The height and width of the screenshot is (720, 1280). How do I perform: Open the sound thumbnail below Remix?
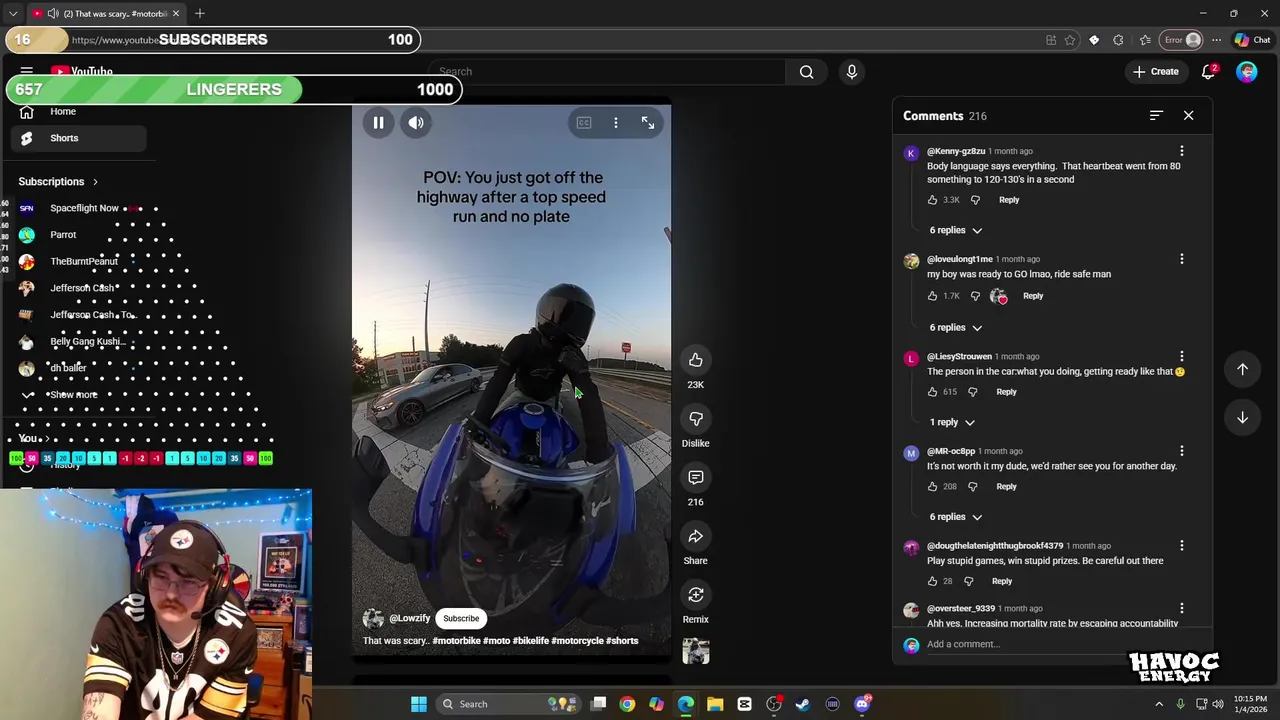point(696,652)
